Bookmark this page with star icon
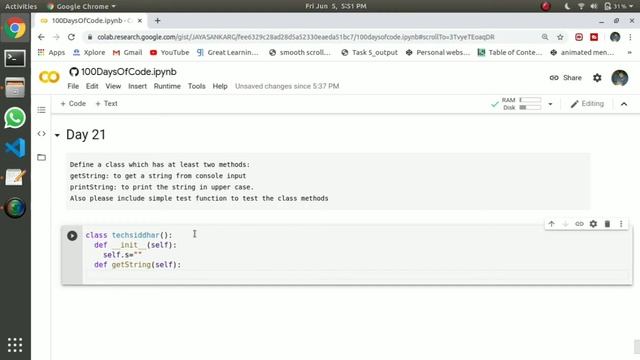640x360 pixels. [x=560, y=37]
